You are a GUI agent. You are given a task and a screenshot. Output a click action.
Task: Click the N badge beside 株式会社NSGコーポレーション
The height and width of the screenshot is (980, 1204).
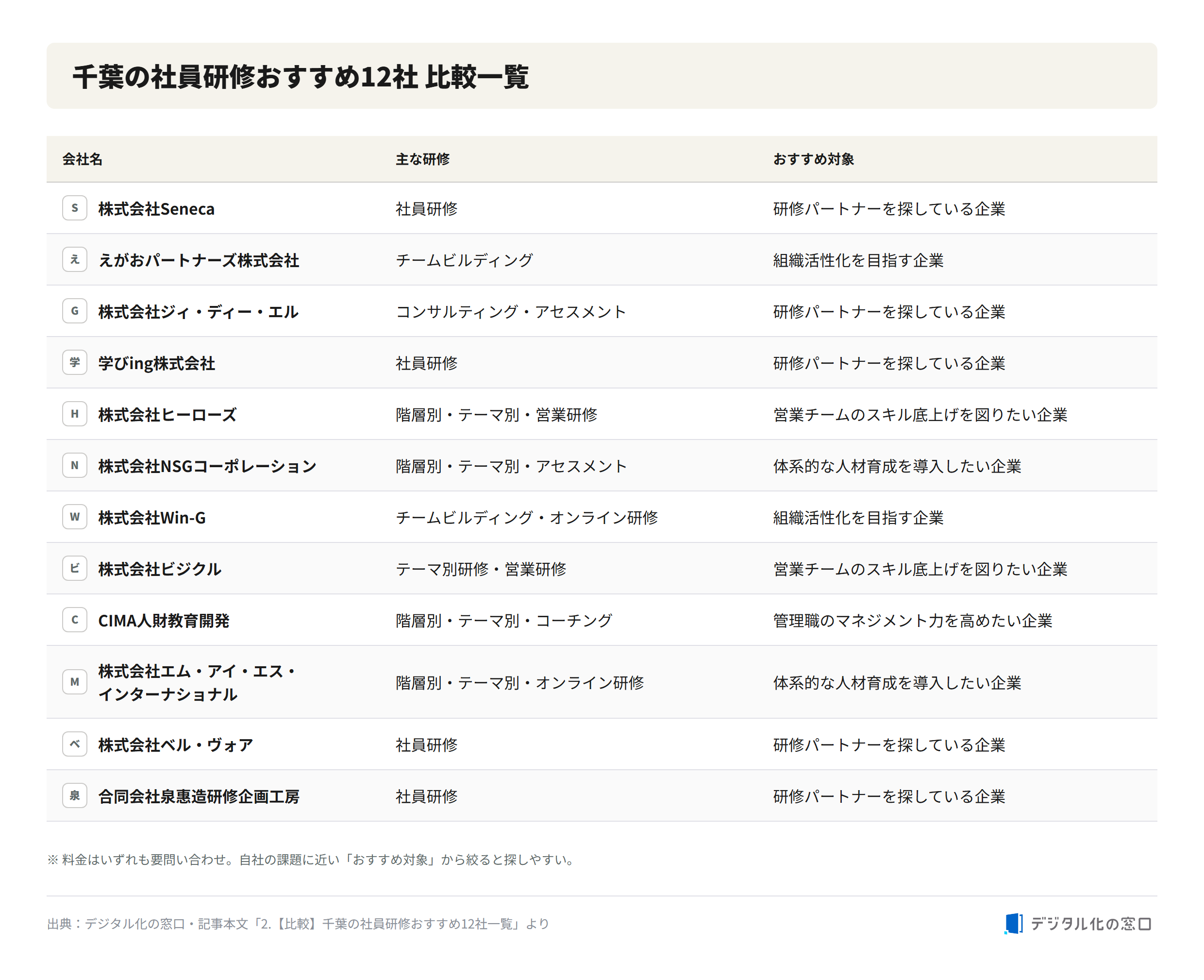[x=74, y=465]
